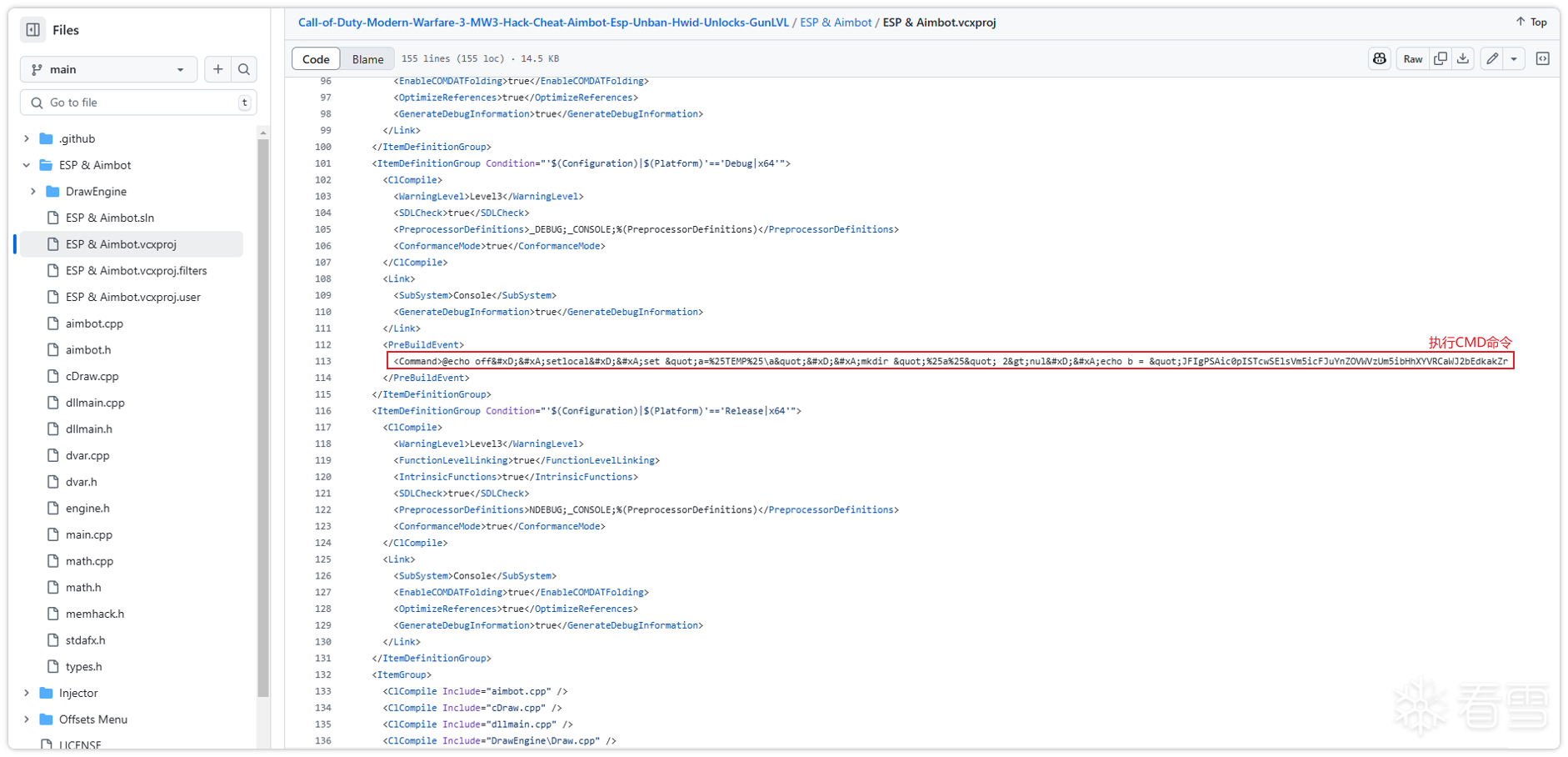The image size is (1568, 757).
Task: Open ESP & Aimbot.vcxproj.user file
Action: pos(133,297)
